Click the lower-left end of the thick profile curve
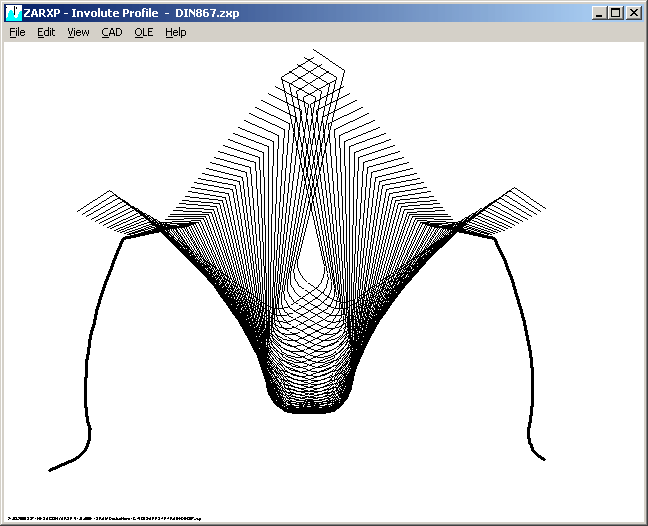Image resolution: width=648 pixels, height=526 pixels. 52,468
